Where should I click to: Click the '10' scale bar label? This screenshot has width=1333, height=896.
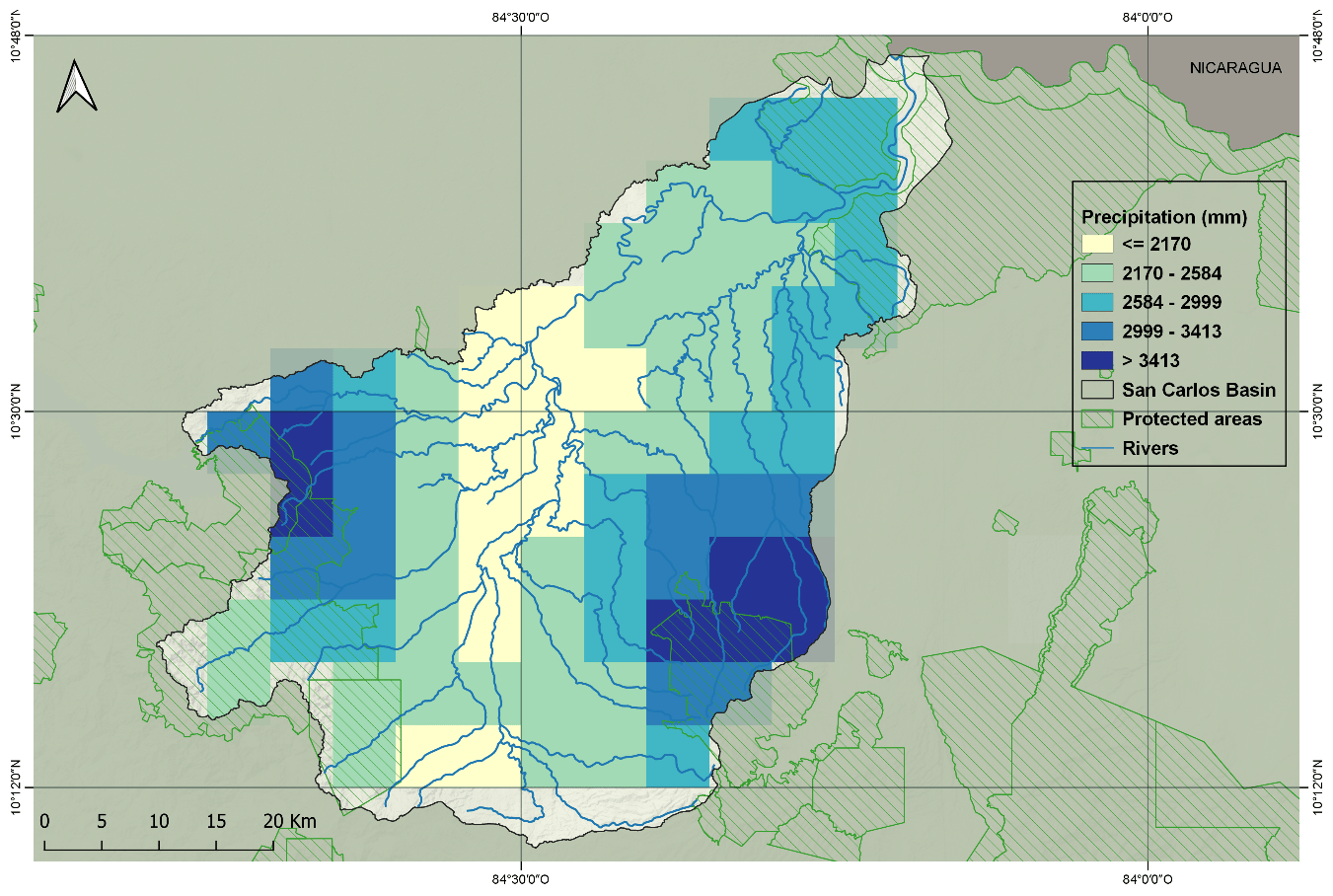tap(159, 821)
